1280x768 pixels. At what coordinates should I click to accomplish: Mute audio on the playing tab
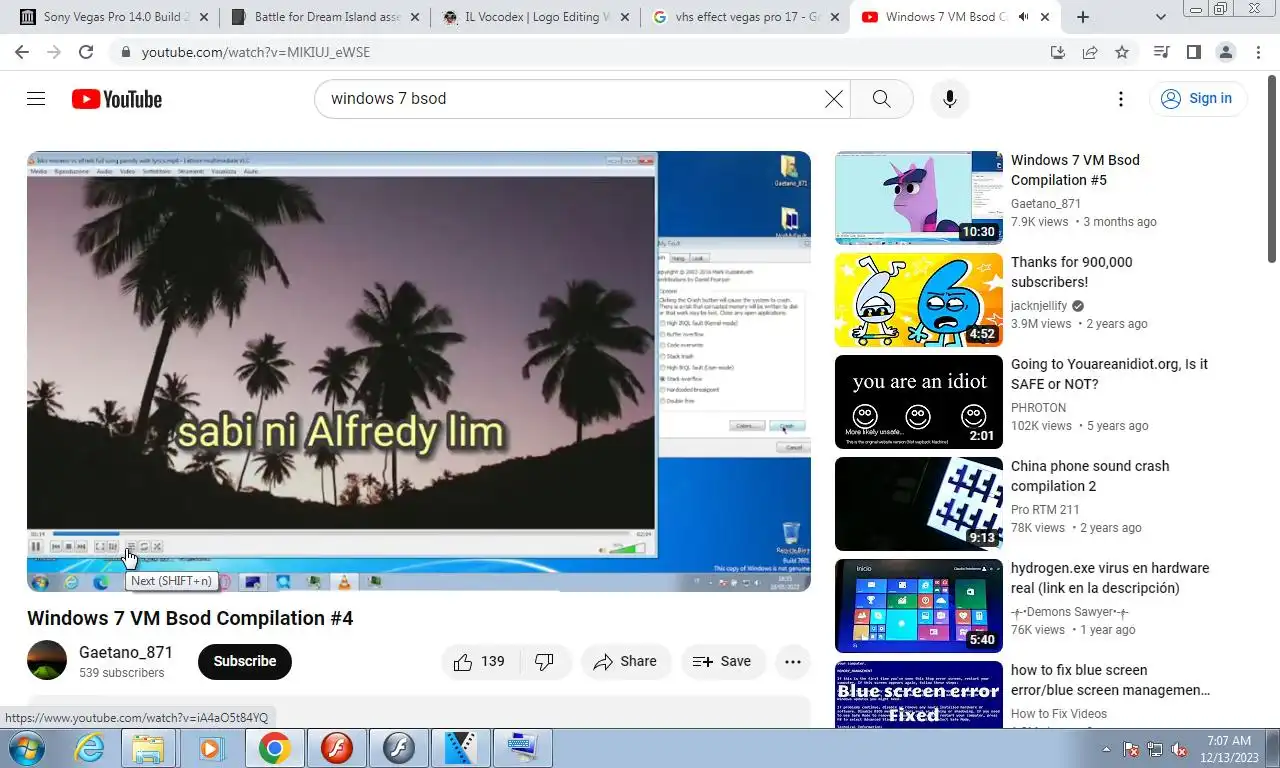1021,17
